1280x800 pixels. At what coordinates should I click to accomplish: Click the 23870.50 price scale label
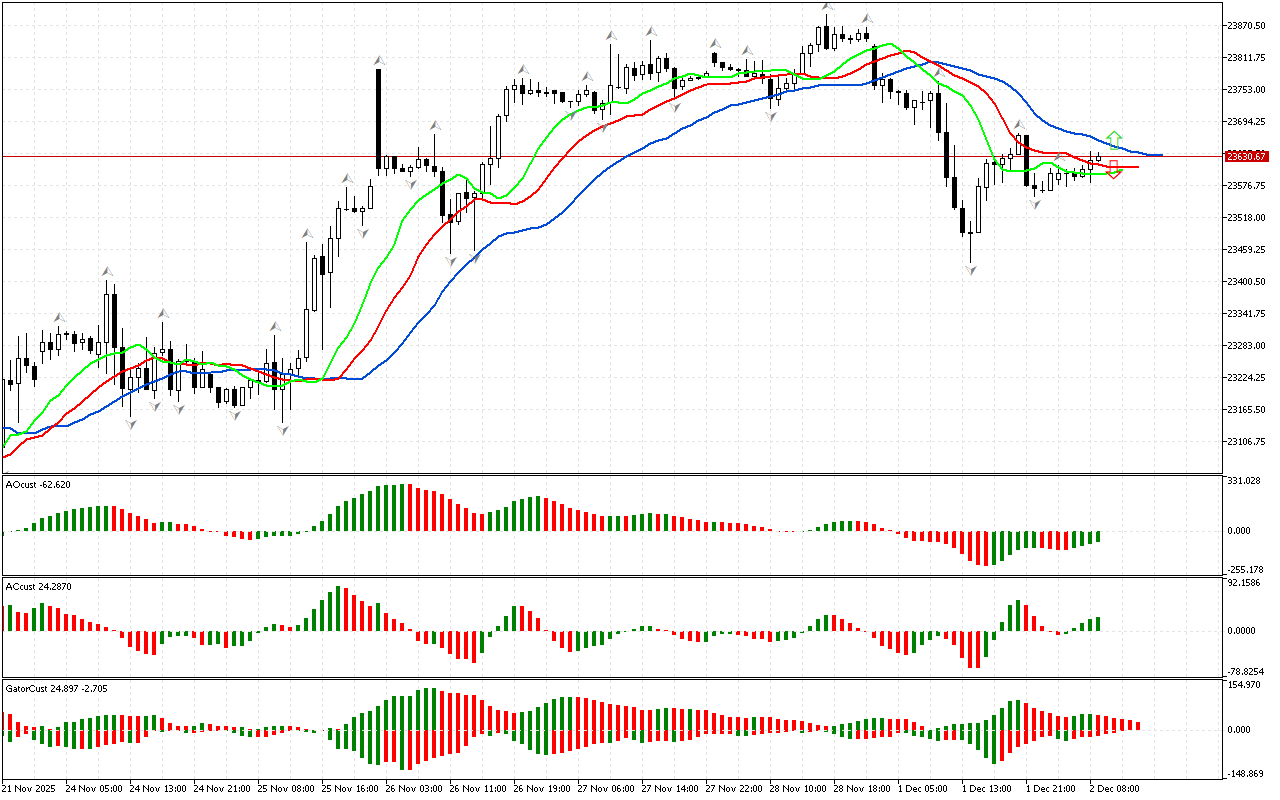pos(1246,25)
